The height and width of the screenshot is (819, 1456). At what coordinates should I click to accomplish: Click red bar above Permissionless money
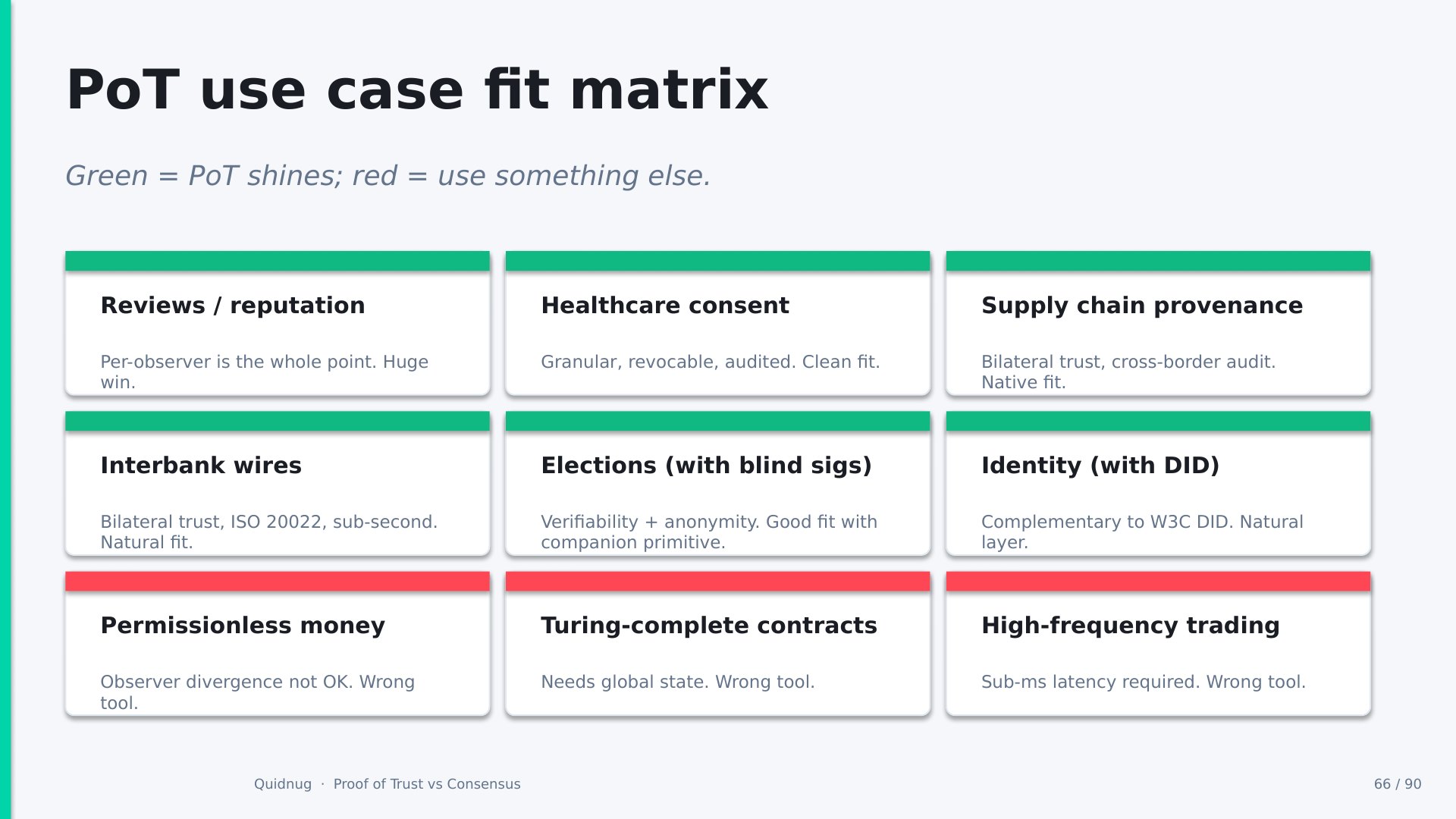(278, 582)
